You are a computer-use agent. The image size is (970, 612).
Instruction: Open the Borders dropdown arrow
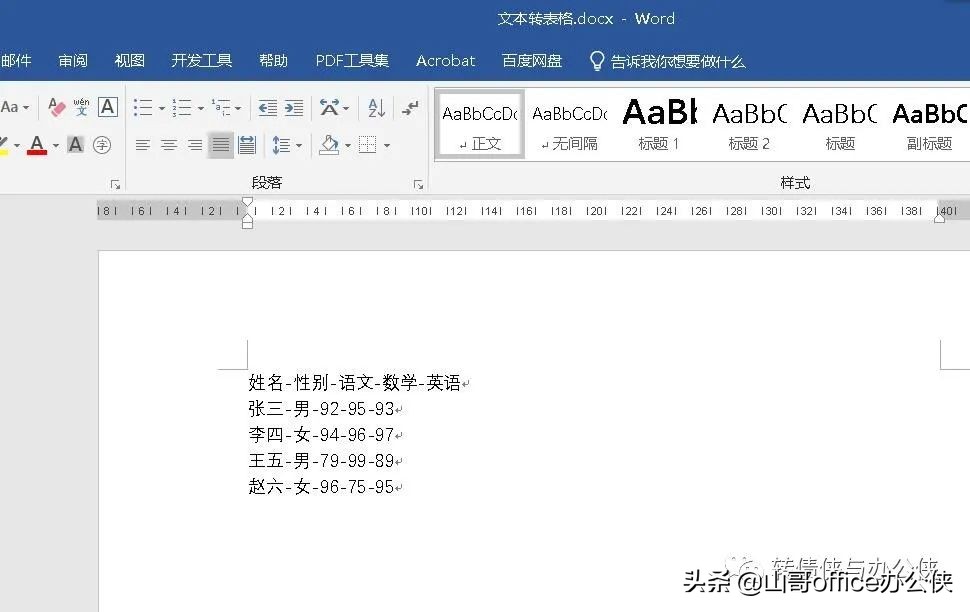[x=386, y=145]
